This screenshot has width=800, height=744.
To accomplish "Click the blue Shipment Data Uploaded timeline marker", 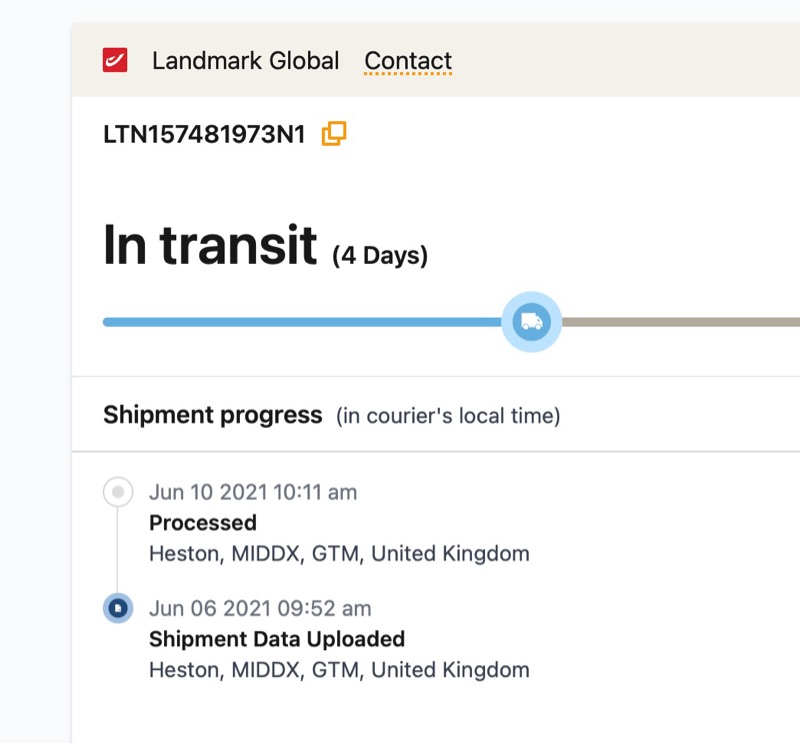I will [118, 608].
